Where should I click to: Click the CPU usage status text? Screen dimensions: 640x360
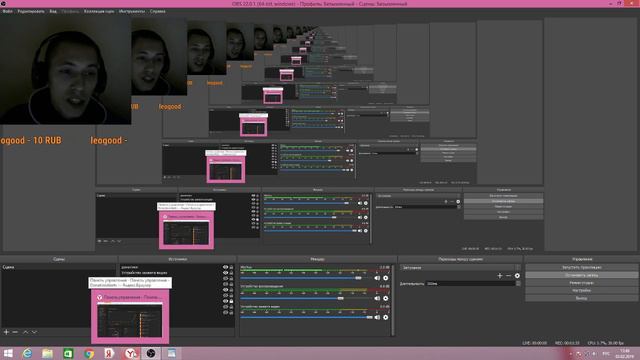point(605,343)
